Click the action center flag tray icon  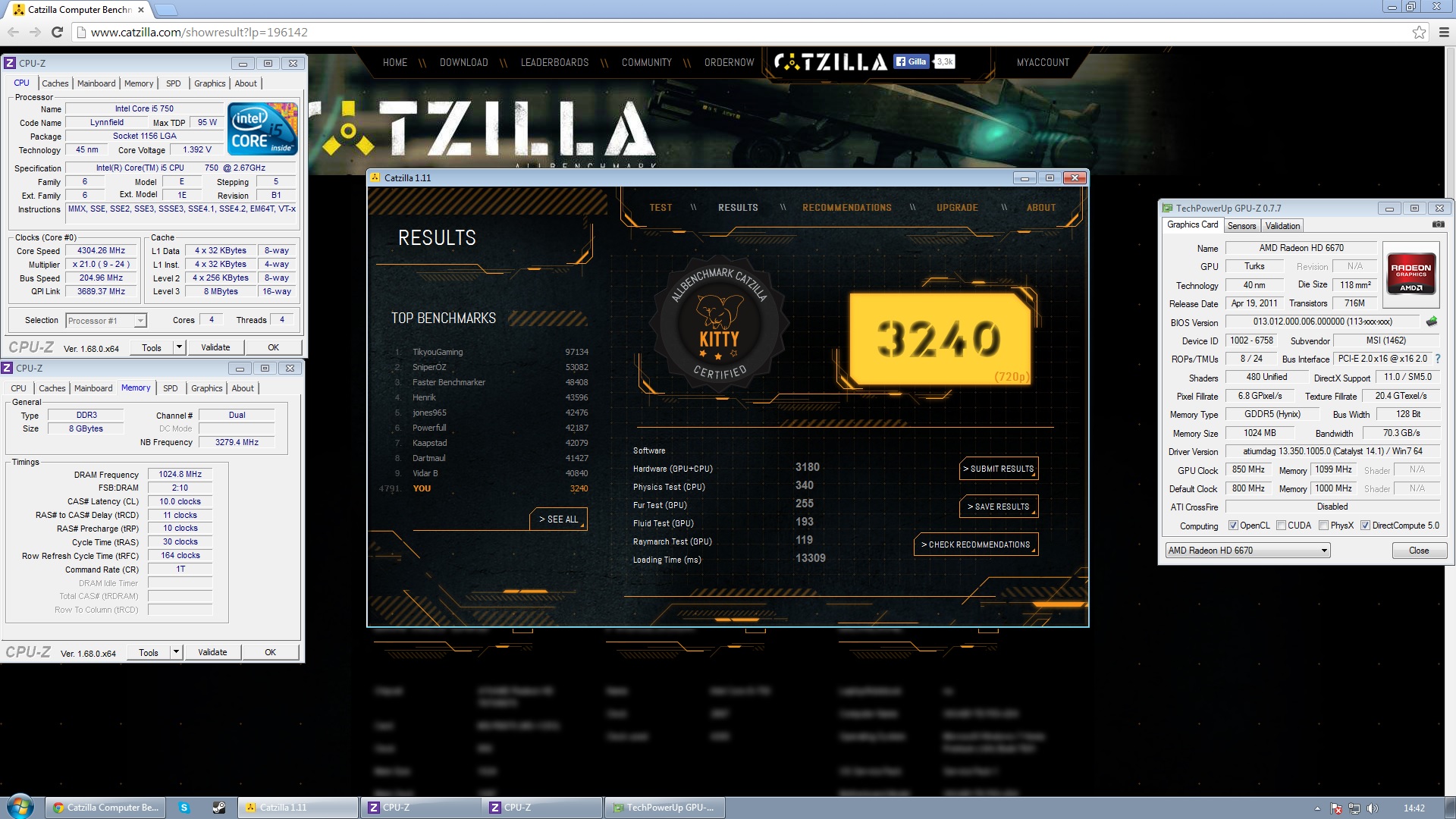pyautogui.click(x=1336, y=808)
